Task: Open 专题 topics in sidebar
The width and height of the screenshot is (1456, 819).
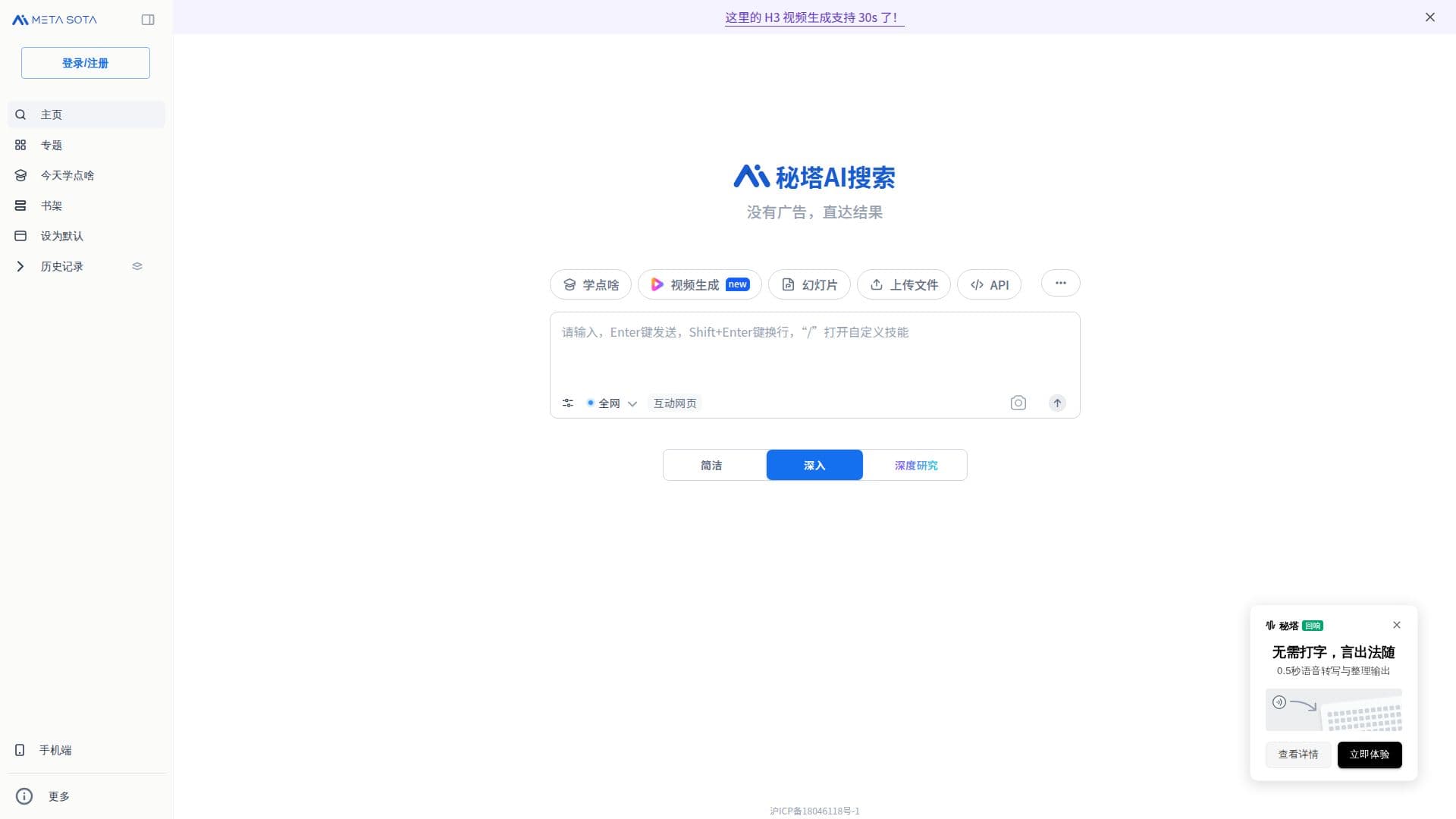Action: click(x=86, y=145)
